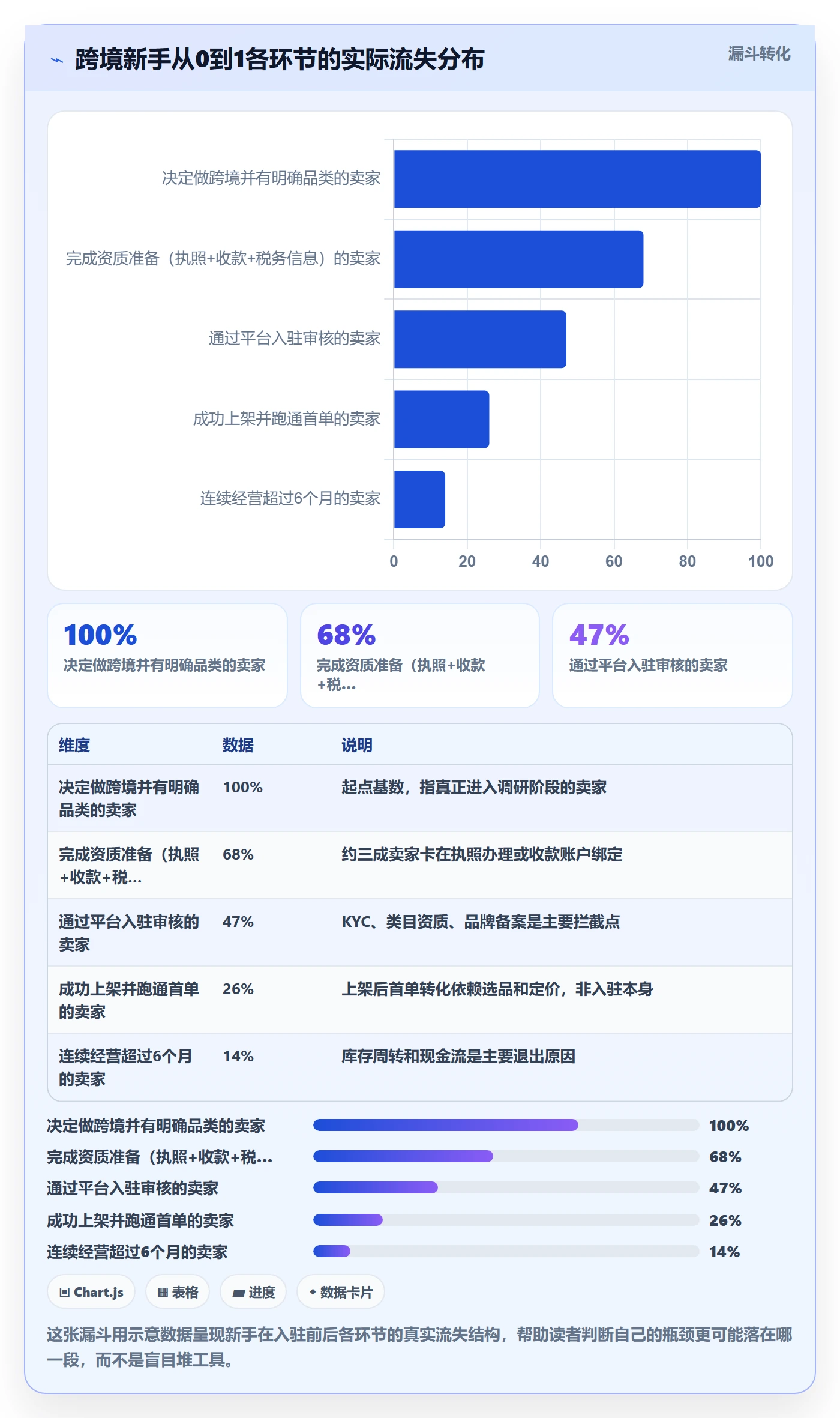This screenshot has height=1418, width=840.
Task: Click the 80 tick on the chart axis
Action: click(688, 561)
